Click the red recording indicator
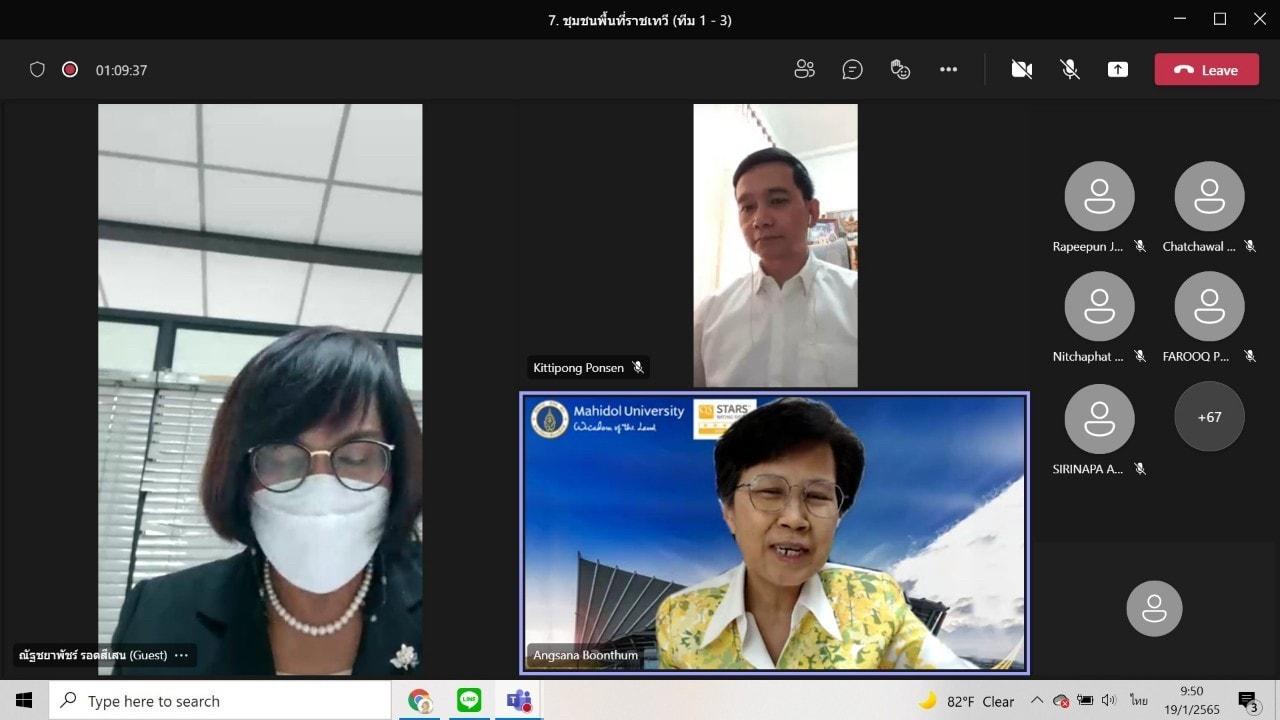 pyautogui.click(x=70, y=69)
